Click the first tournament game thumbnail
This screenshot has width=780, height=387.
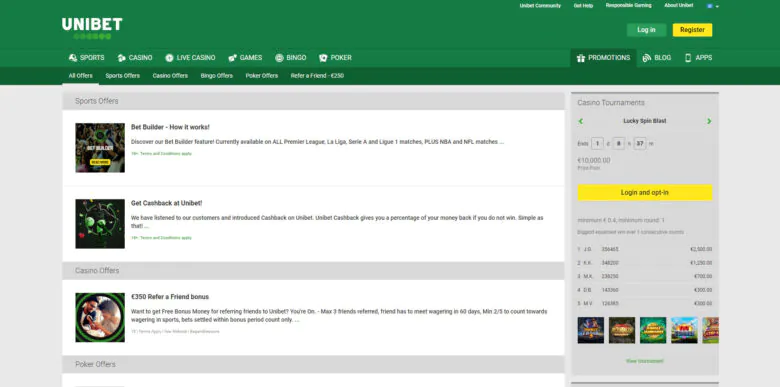coord(591,330)
